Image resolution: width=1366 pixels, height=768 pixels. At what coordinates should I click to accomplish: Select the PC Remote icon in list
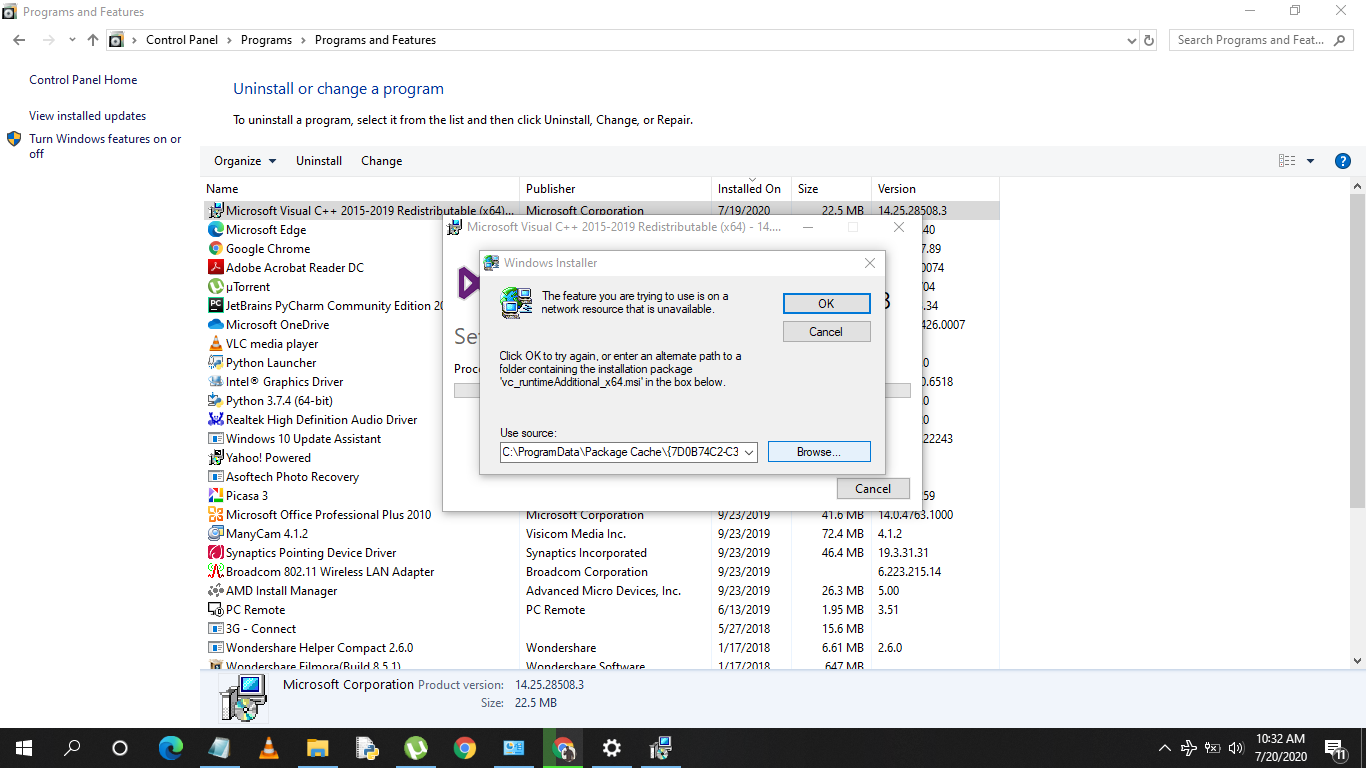click(x=215, y=610)
